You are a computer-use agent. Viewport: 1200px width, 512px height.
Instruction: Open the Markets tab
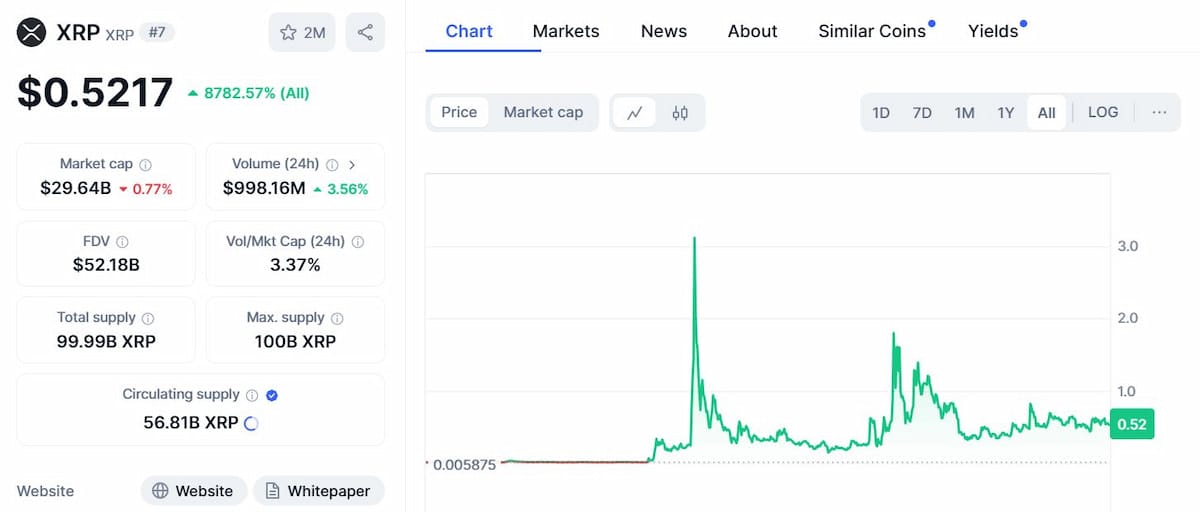click(566, 31)
